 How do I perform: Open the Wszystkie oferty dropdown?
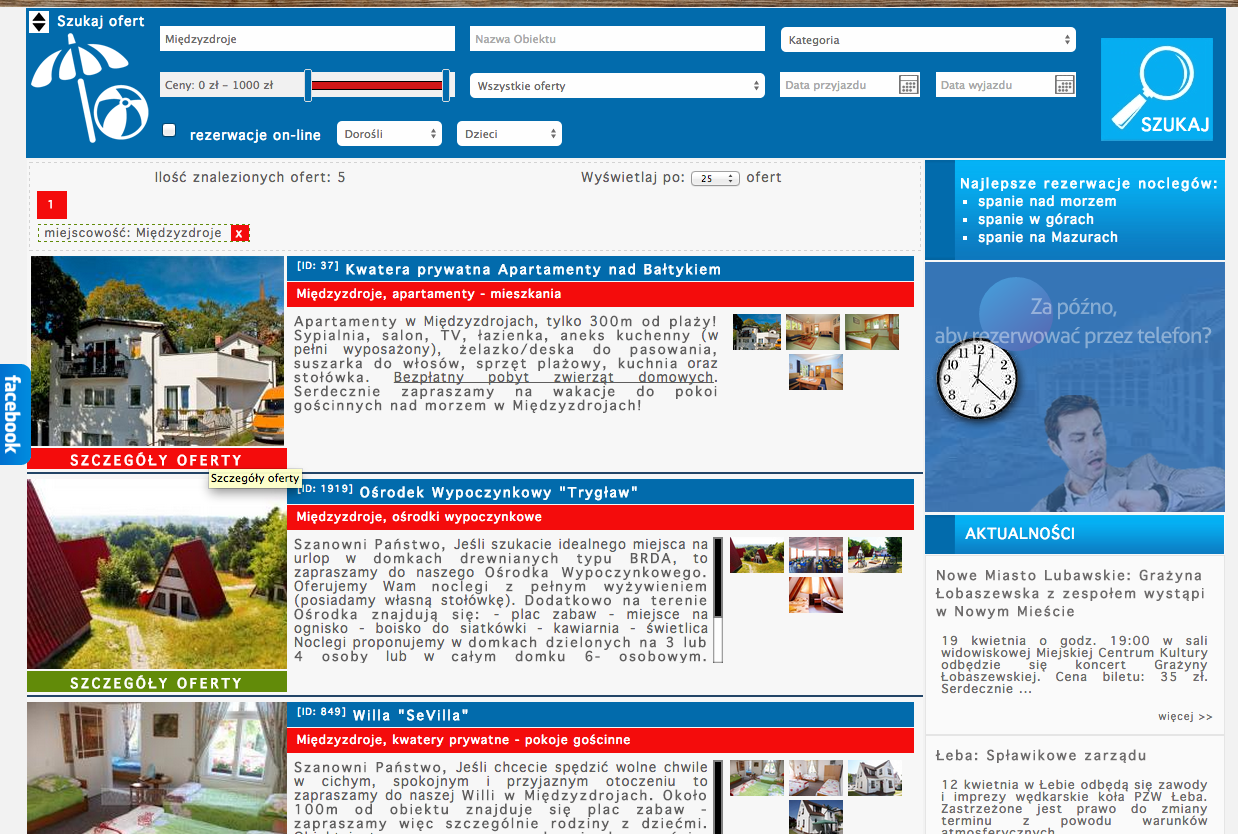click(616, 86)
